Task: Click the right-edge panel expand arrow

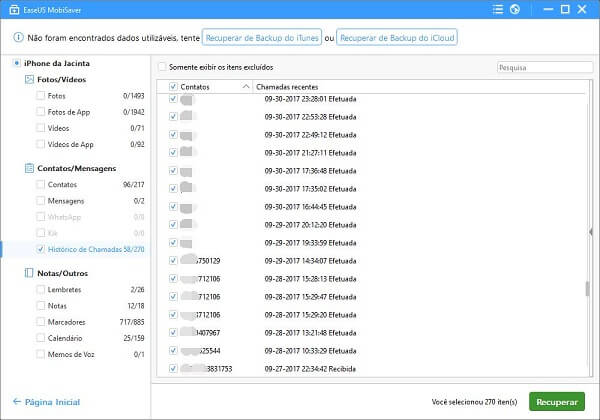Action: point(590,231)
